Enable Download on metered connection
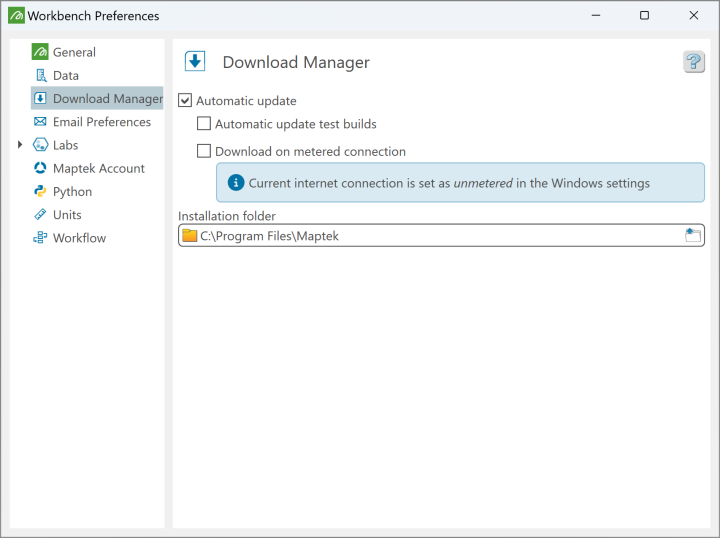 [204, 152]
